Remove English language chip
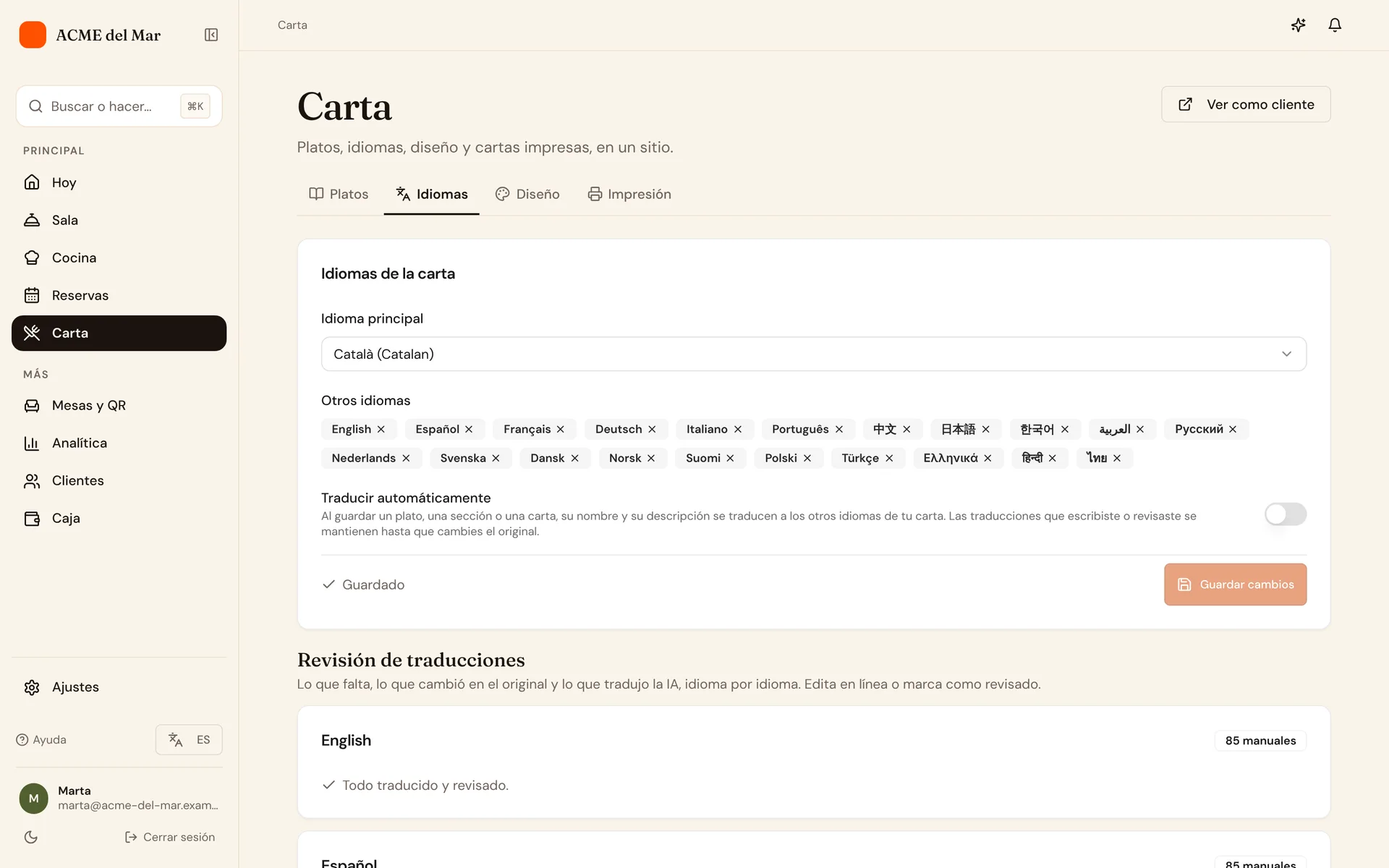 tap(381, 429)
